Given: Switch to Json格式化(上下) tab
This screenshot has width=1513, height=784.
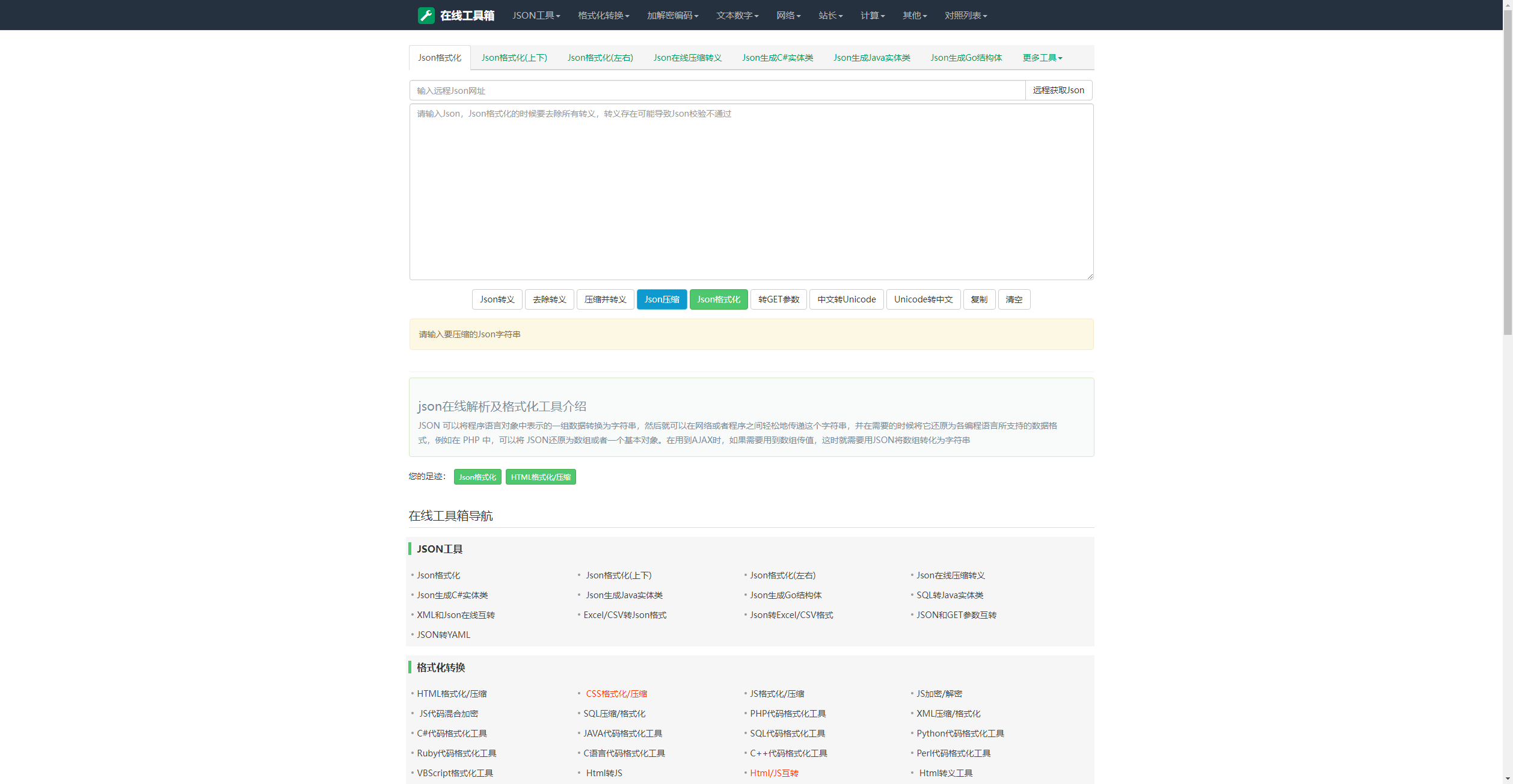Looking at the screenshot, I should pos(514,58).
